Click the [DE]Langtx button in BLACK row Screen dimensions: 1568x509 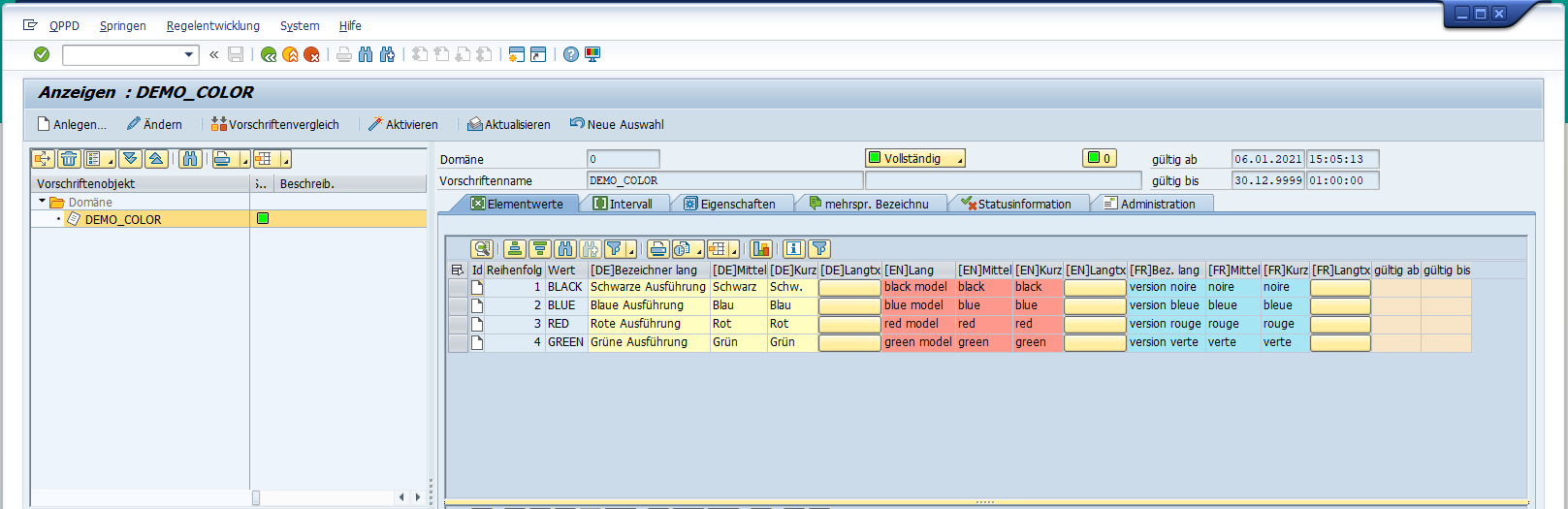click(x=849, y=287)
